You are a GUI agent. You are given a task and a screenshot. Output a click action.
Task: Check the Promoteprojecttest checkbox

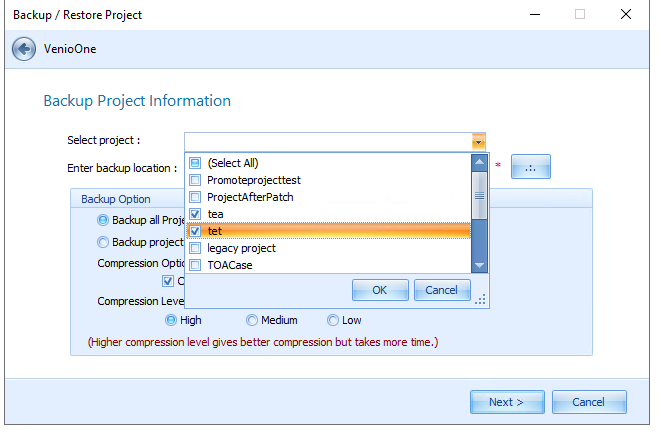pyautogui.click(x=195, y=180)
